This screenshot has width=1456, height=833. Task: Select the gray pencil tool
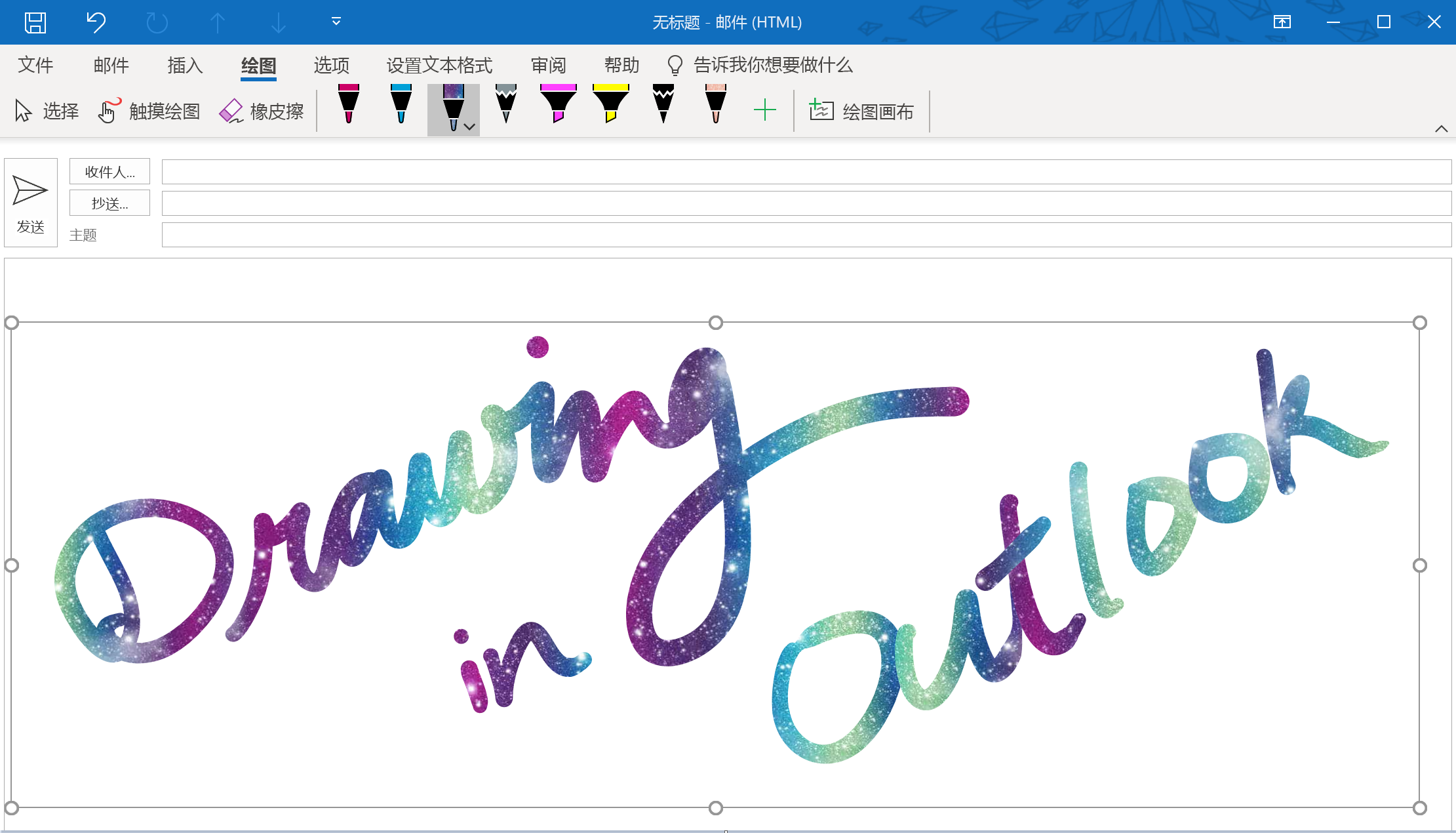pos(506,104)
